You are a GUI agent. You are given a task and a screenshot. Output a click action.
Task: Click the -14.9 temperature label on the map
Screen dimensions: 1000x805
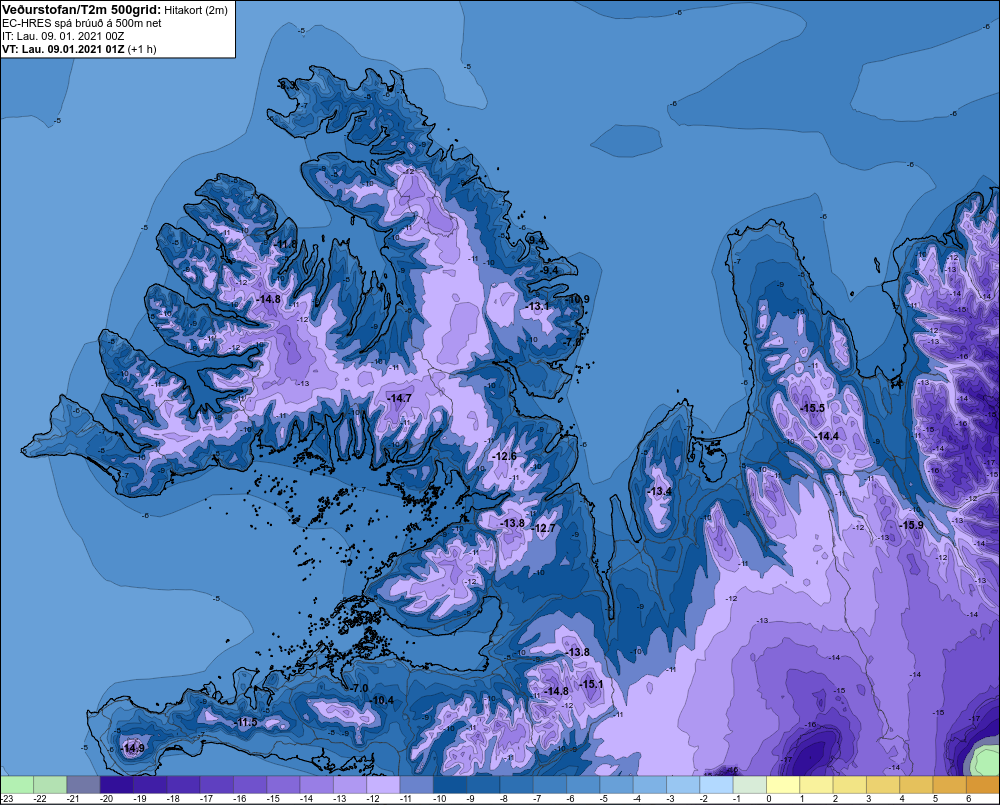coord(133,748)
